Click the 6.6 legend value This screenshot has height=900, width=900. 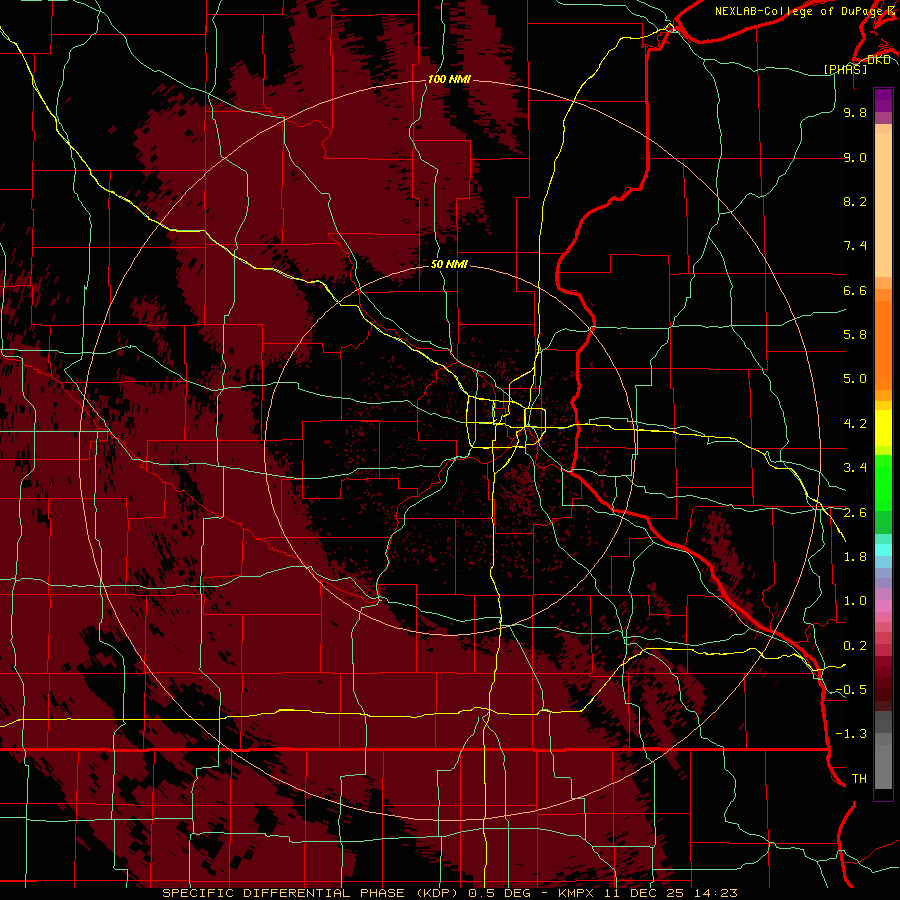pyautogui.click(x=855, y=290)
